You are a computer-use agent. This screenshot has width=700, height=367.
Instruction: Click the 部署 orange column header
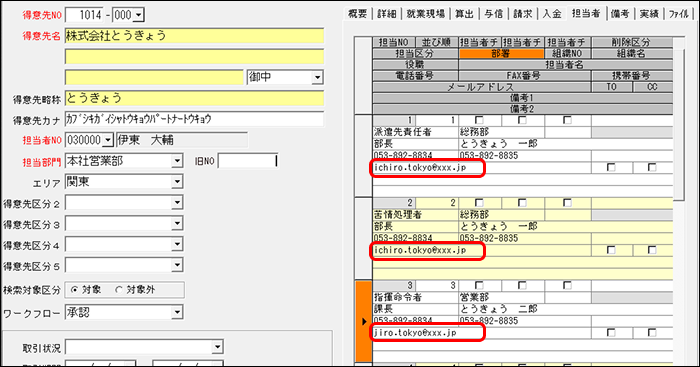click(501, 54)
